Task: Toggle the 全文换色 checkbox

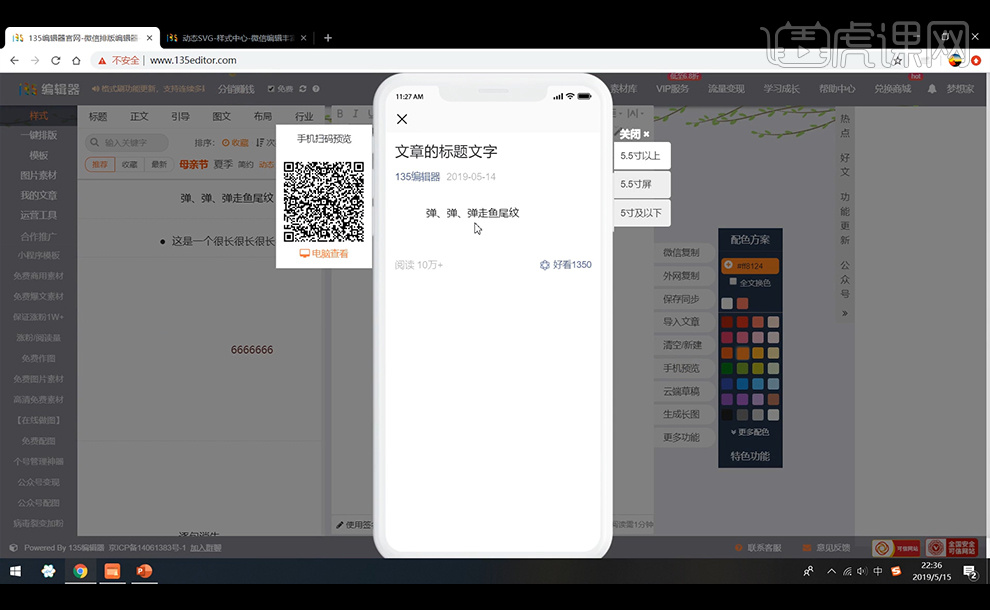Action: [733, 282]
